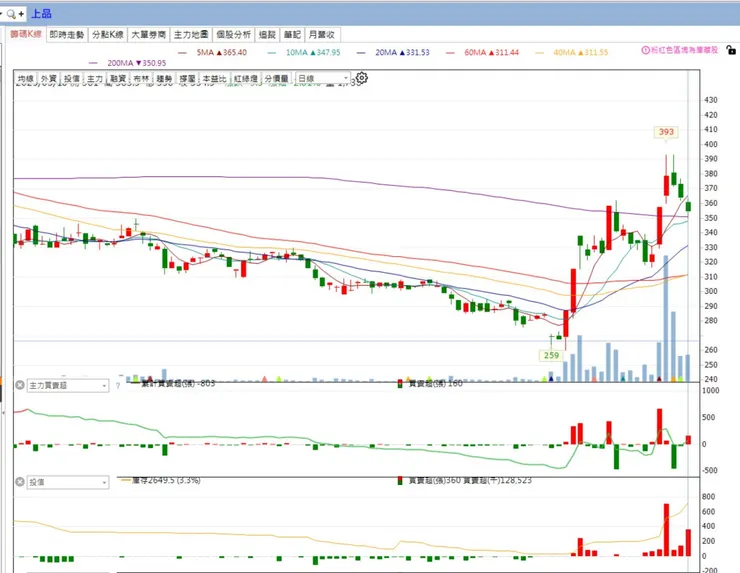
Task: Toggle the 投信 overlay button in chart toolbar
Action: click(x=72, y=79)
